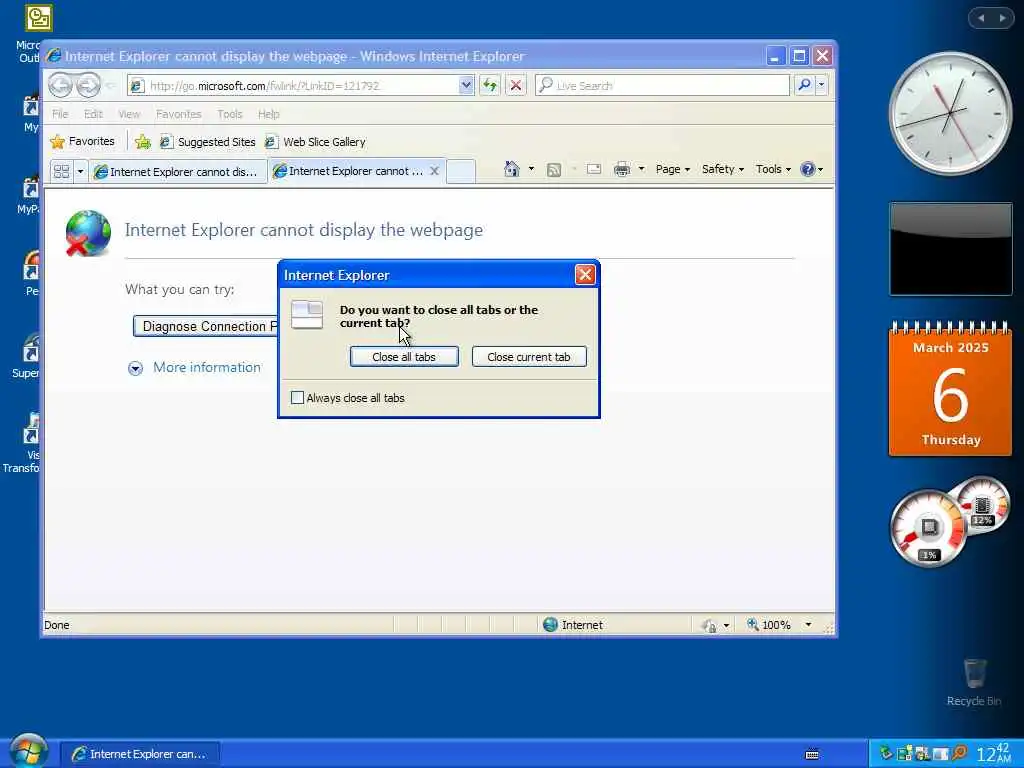Click the Close current tab button
Viewport: 1024px width, 768px height.
click(529, 357)
